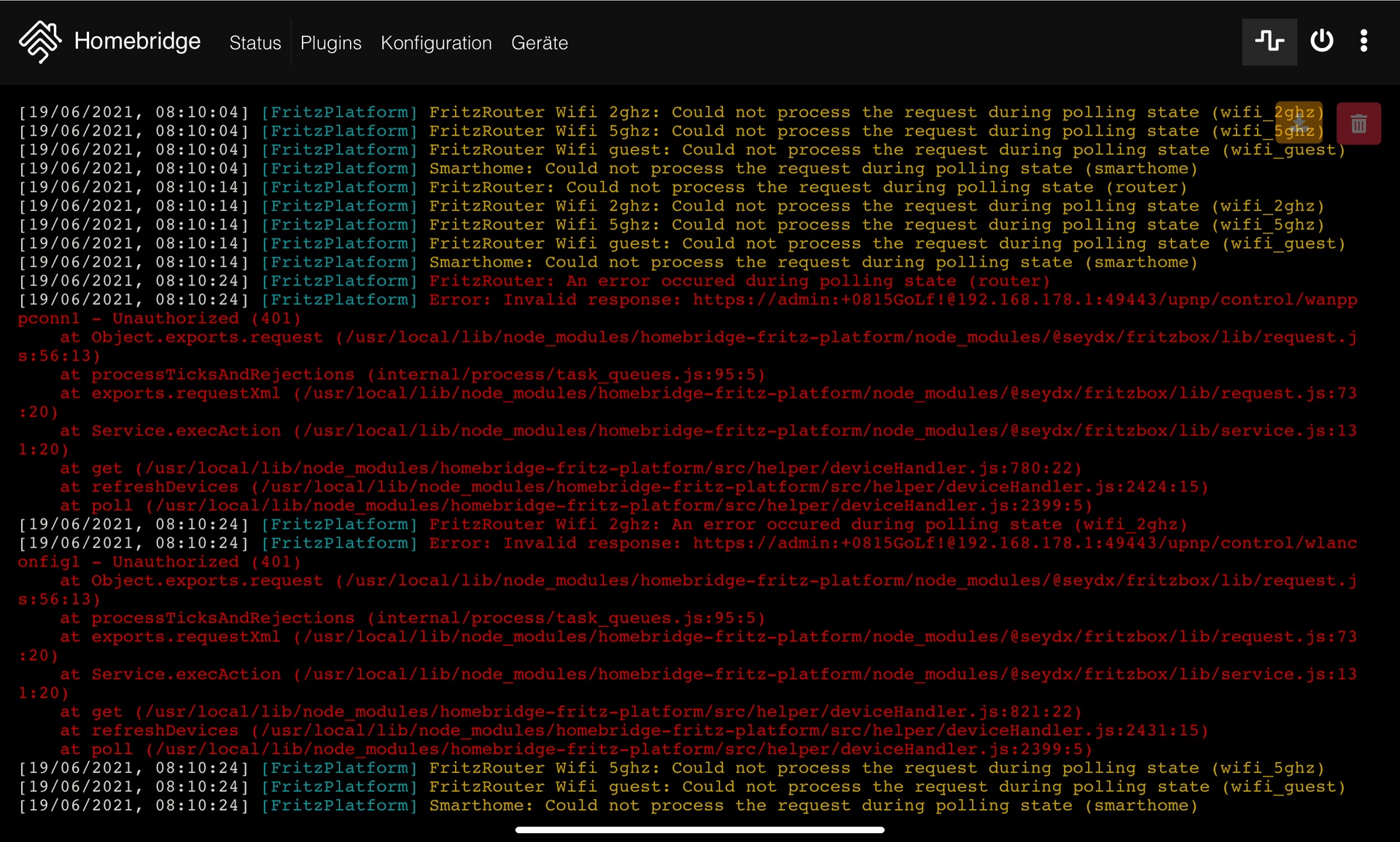This screenshot has height=842, width=1400.
Task: Click the power restart icon
Action: [x=1321, y=42]
